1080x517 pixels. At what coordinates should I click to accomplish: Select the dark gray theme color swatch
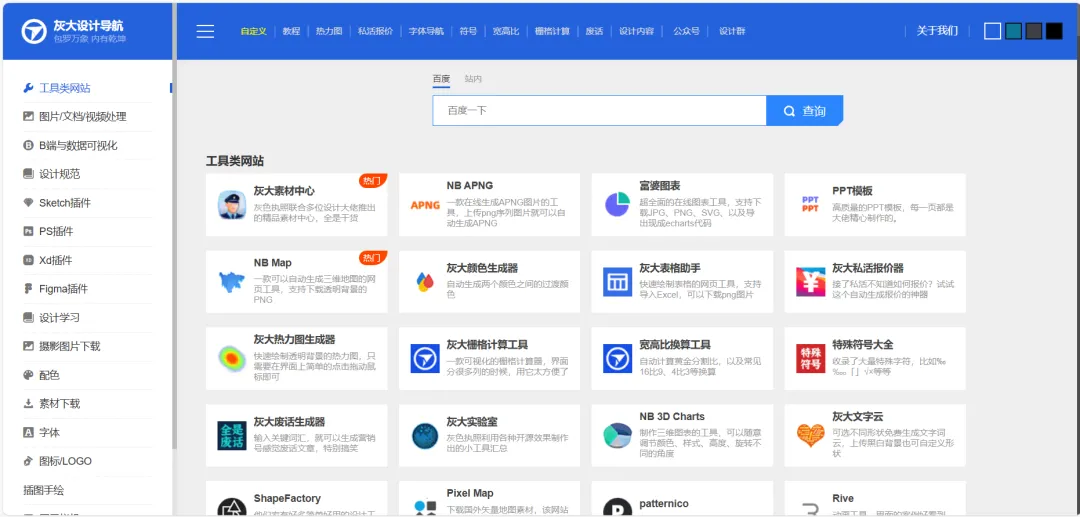(1034, 31)
